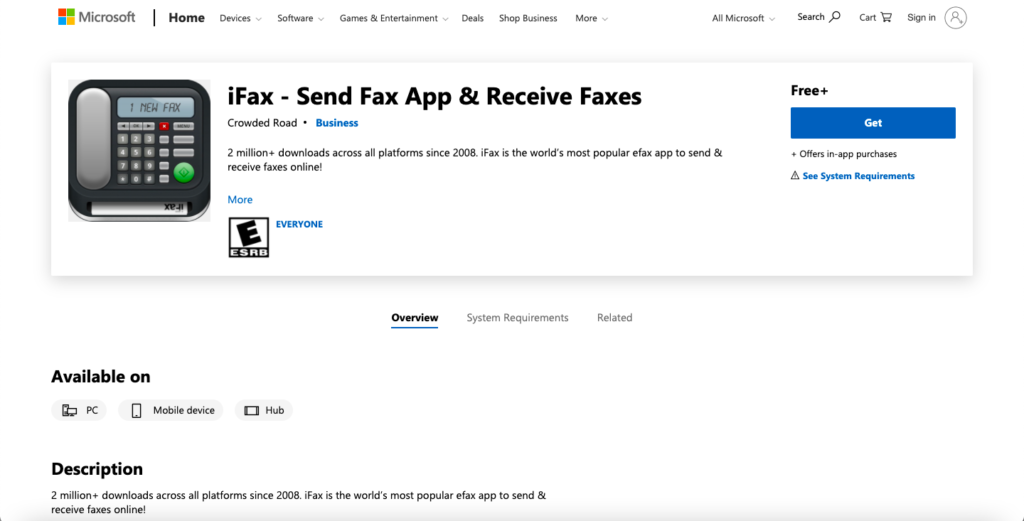Expand the Devices menu
This screenshot has height=521, width=1024.
240,18
